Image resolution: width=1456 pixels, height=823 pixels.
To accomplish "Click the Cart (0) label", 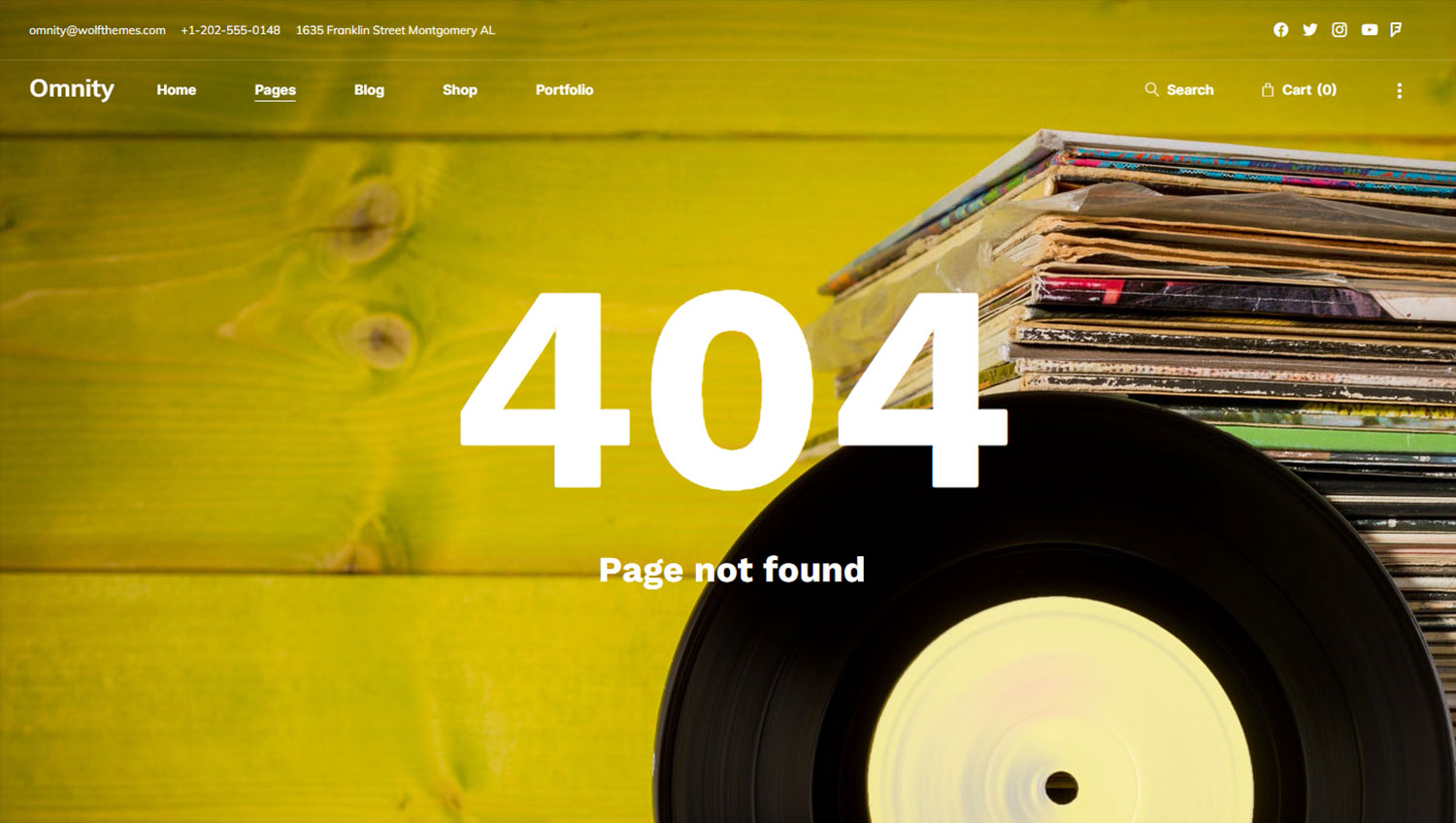I will coord(1309,89).
